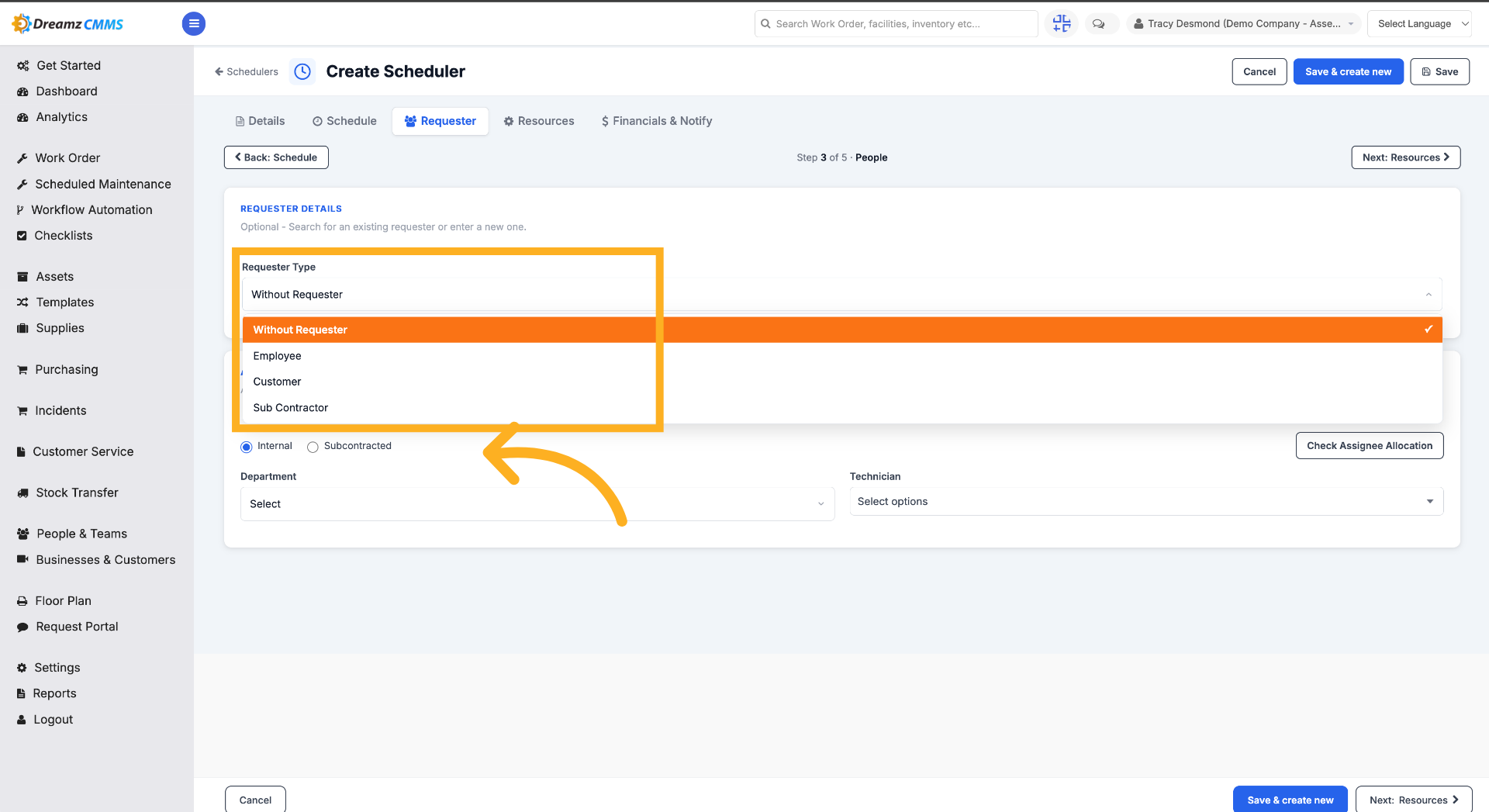1489x812 pixels.
Task: Switch to Financials & Notify tab
Action: click(x=657, y=121)
